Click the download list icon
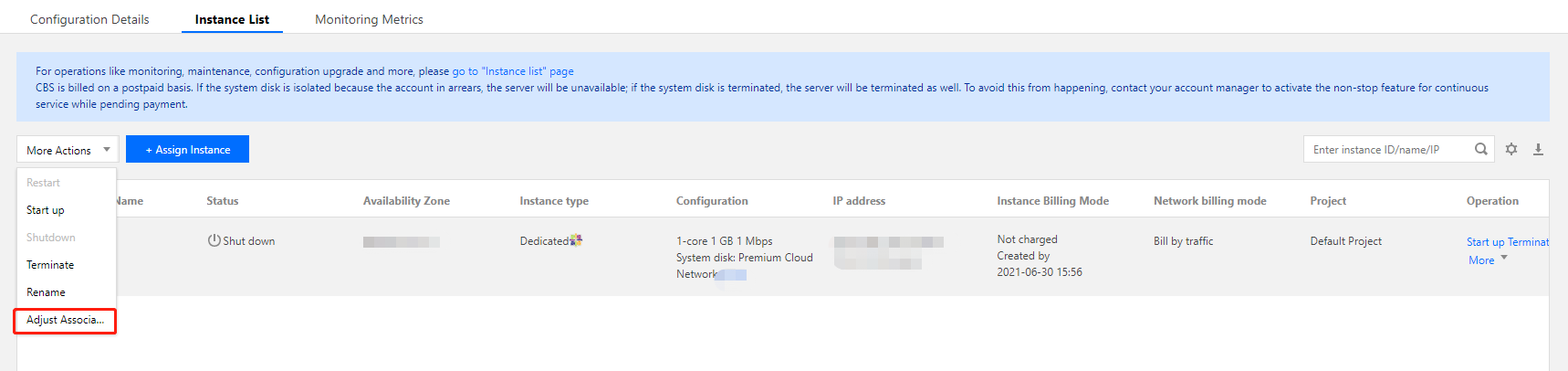 pos(1538,149)
